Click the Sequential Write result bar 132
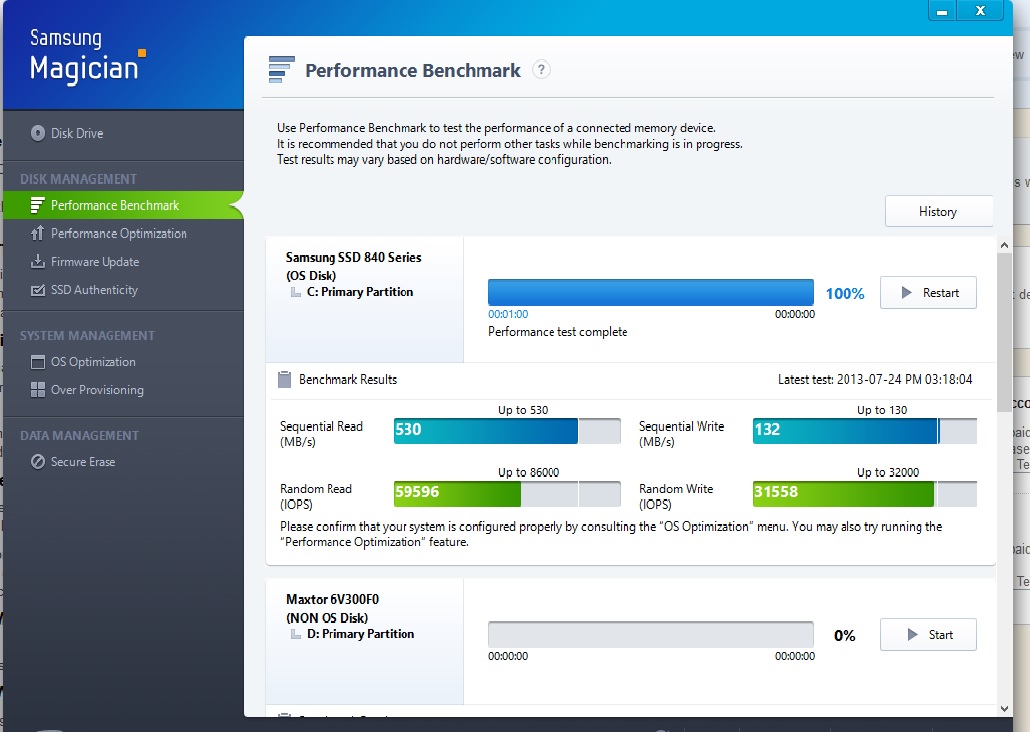The width and height of the screenshot is (1030, 732). pyautogui.click(x=864, y=431)
